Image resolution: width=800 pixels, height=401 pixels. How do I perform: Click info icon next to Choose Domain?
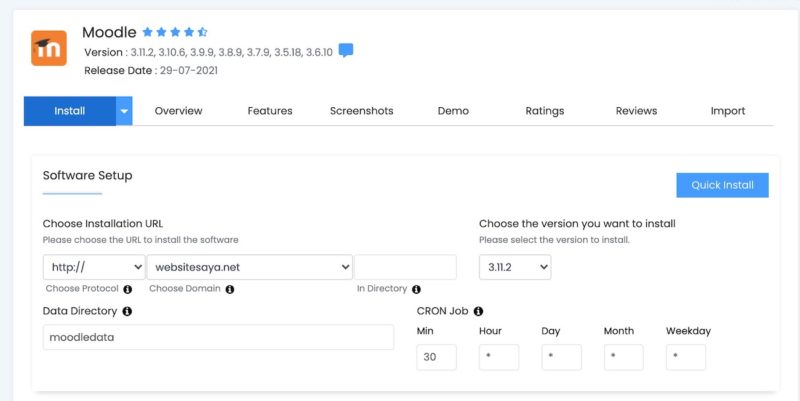coord(229,289)
